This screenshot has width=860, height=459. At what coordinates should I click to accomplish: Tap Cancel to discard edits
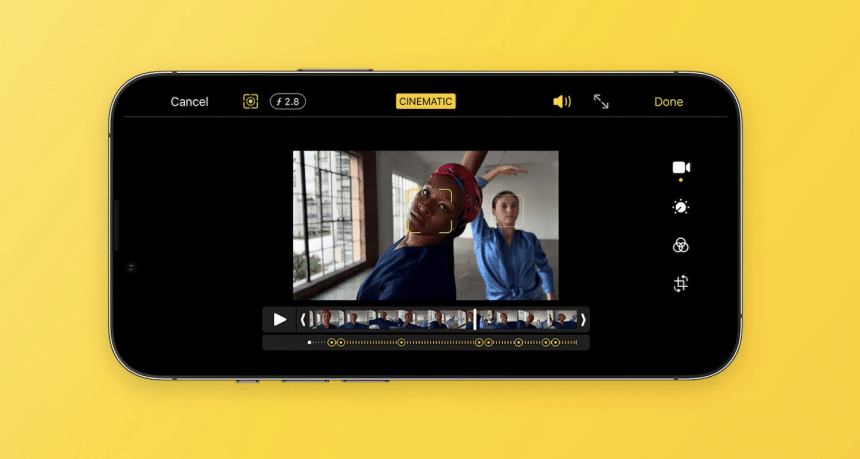[189, 102]
